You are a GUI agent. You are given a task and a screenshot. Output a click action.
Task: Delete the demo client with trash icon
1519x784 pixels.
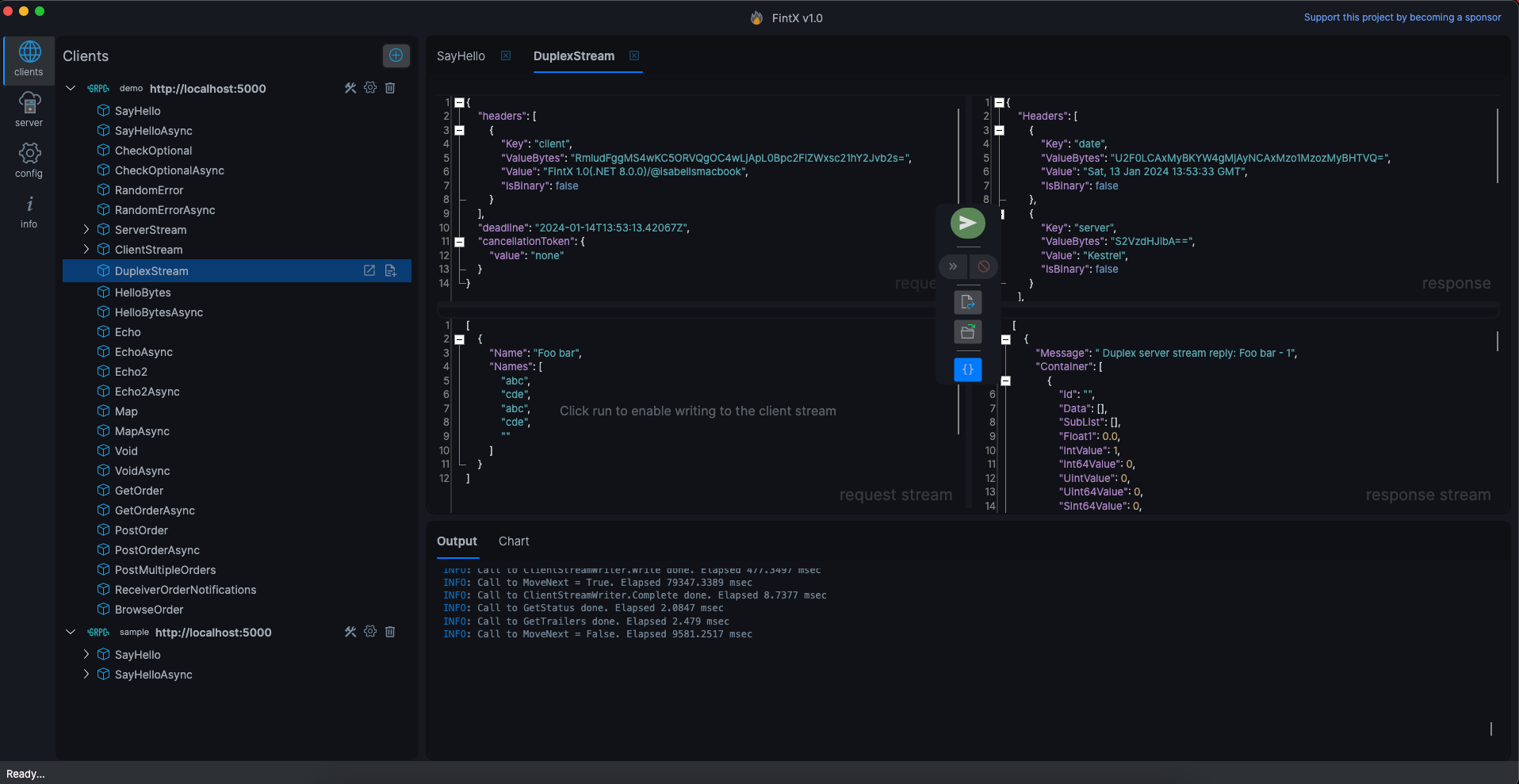[390, 88]
